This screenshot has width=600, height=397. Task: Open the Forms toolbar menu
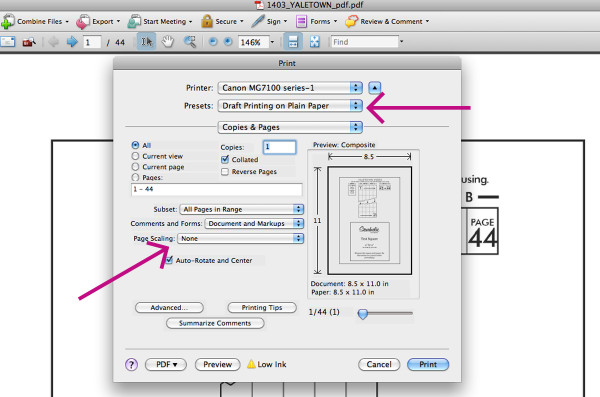(x=316, y=21)
